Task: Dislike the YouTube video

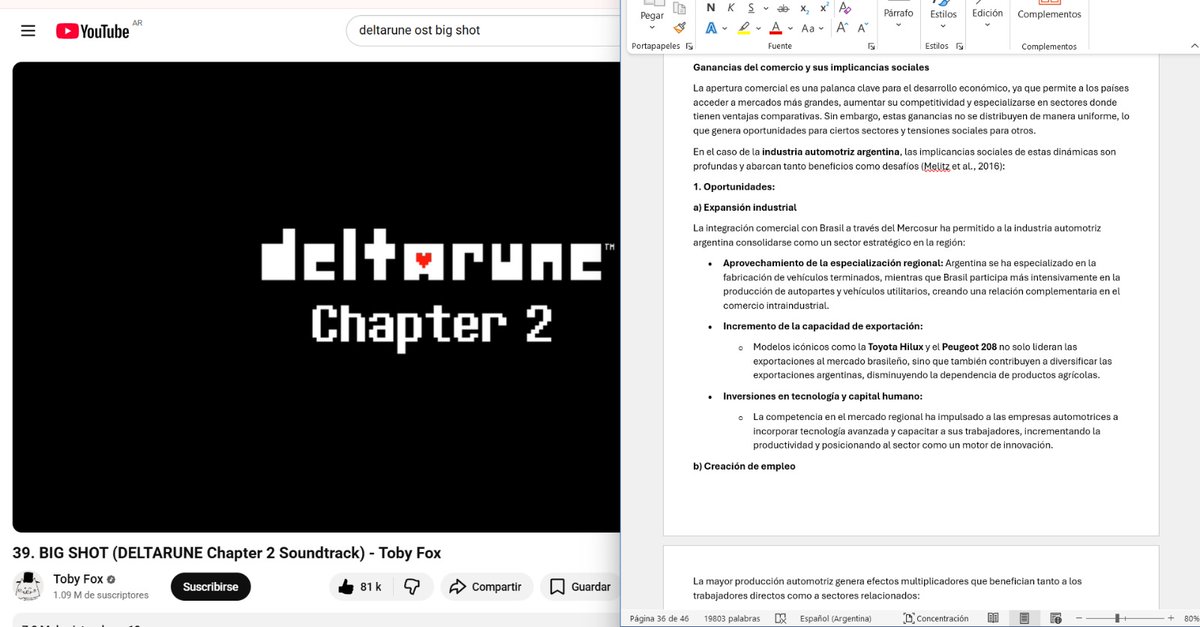Action: click(412, 586)
